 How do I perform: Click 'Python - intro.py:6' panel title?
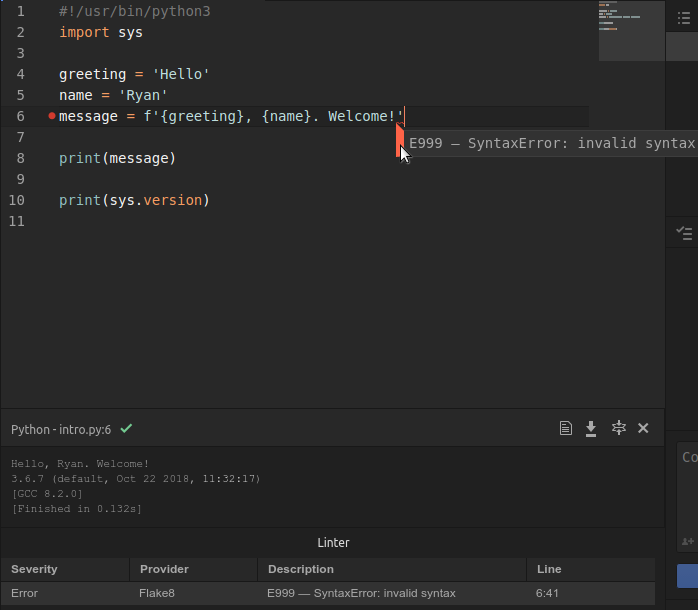pos(61,430)
